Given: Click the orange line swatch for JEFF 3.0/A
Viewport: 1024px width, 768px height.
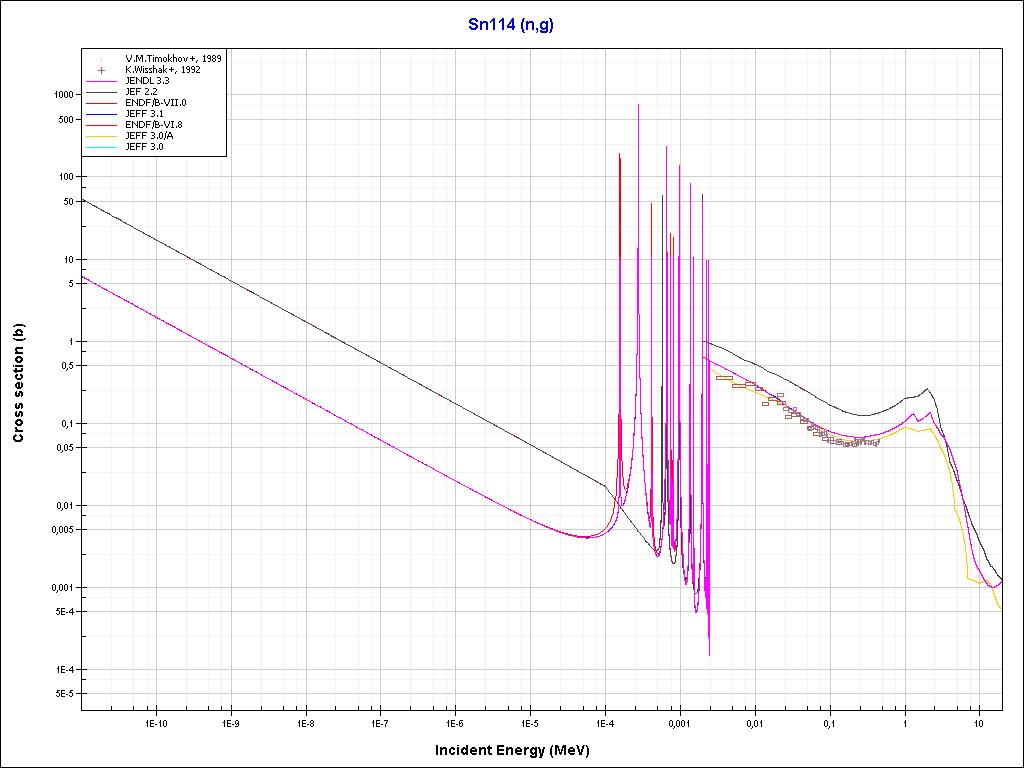Looking at the screenshot, I should tap(102, 136).
